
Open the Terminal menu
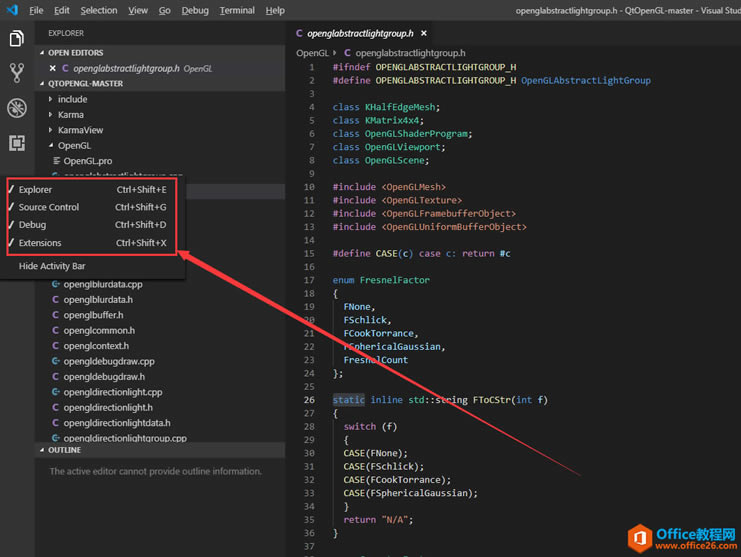click(x=237, y=10)
